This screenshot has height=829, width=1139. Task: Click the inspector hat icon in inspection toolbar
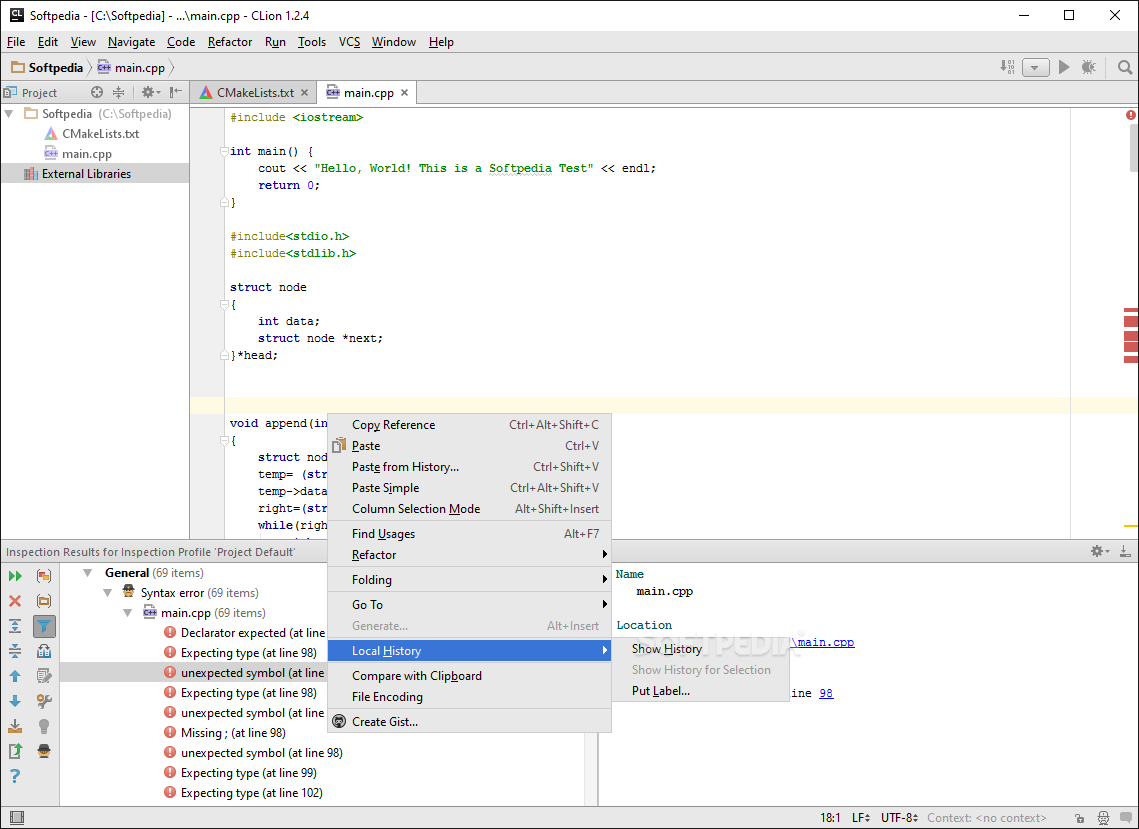pos(44,751)
